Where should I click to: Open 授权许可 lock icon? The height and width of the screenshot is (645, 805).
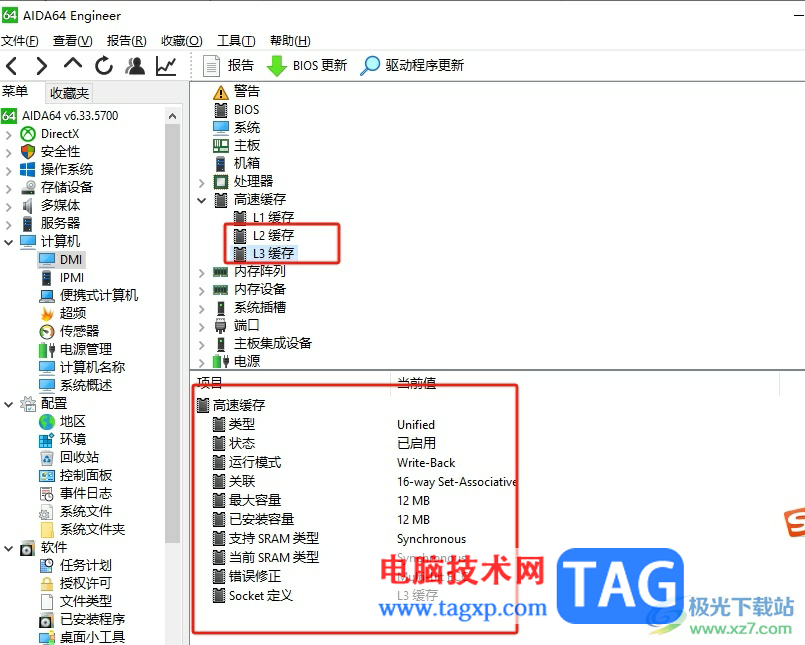coord(47,584)
